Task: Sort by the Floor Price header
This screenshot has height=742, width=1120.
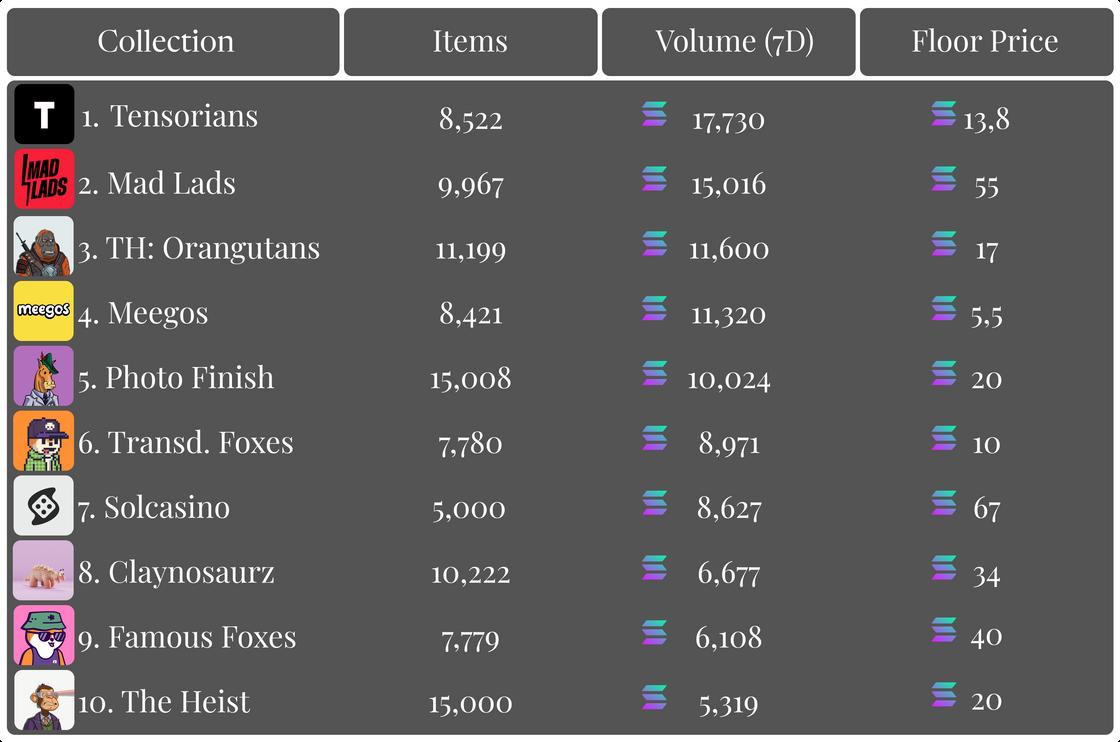Action: (986, 41)
